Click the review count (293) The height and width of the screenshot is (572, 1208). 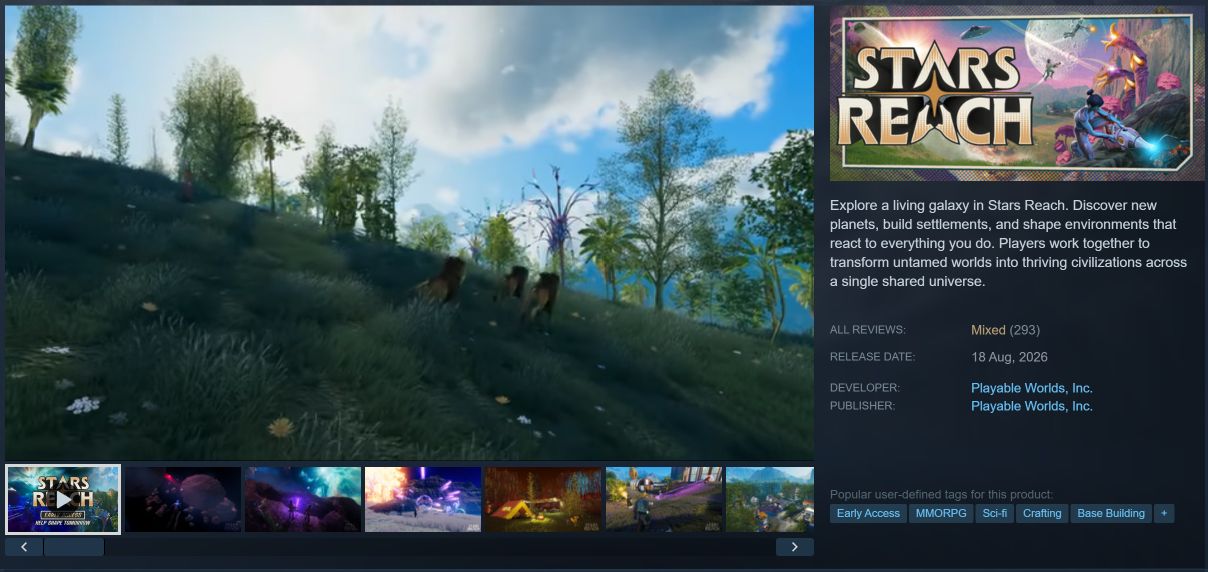click(1025, 330)
